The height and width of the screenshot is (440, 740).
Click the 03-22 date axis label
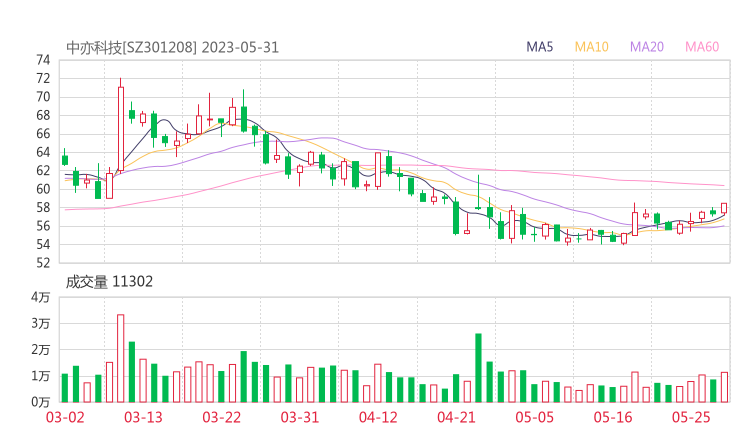pyautogui.click(x=222, y=417)
